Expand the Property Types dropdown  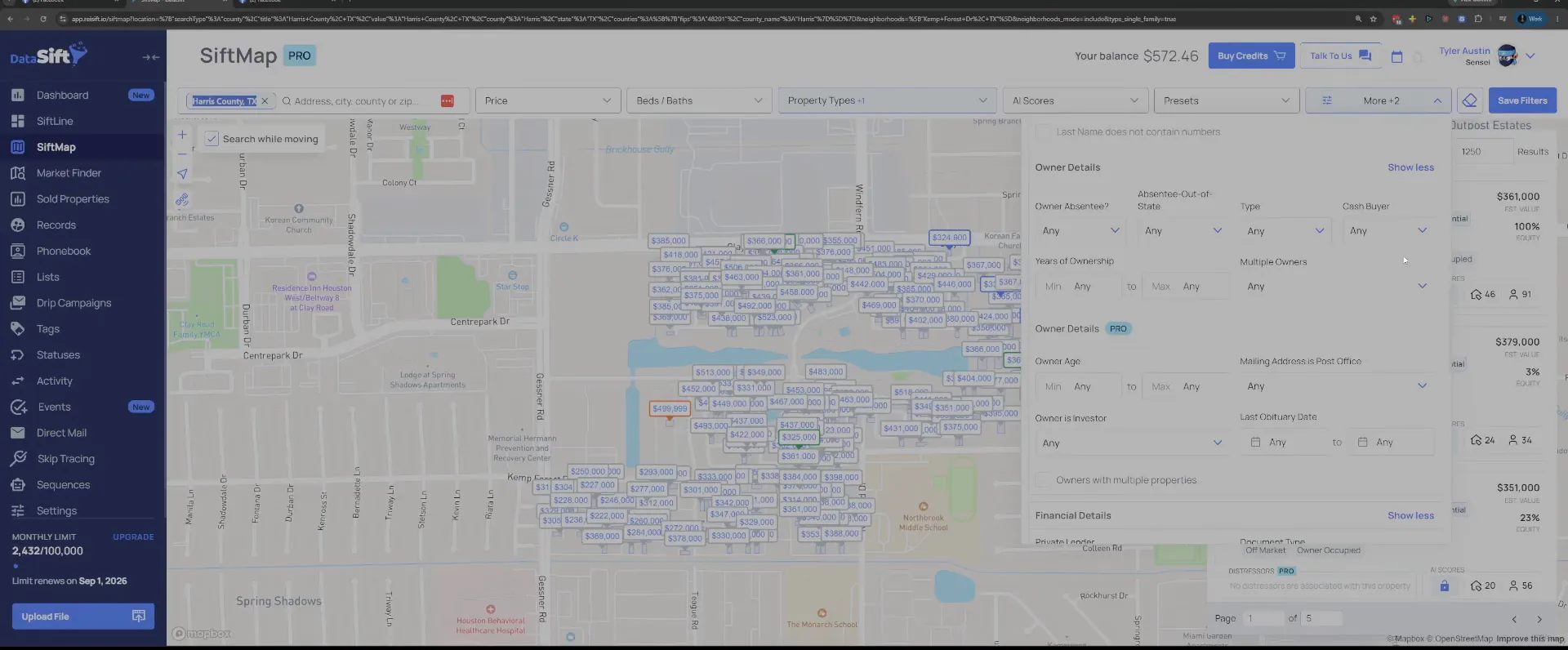[x=887, y=100]
